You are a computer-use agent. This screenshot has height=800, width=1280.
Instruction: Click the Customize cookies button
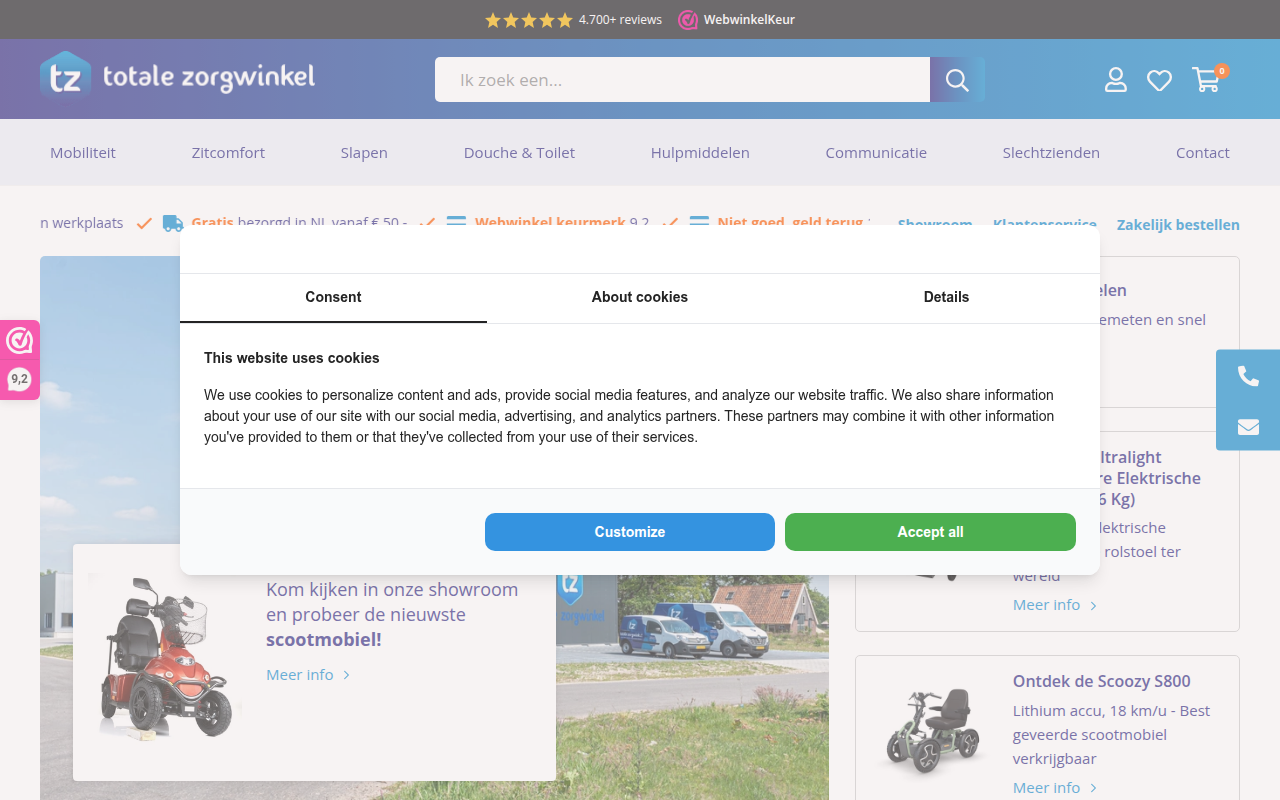pos(630,532)
